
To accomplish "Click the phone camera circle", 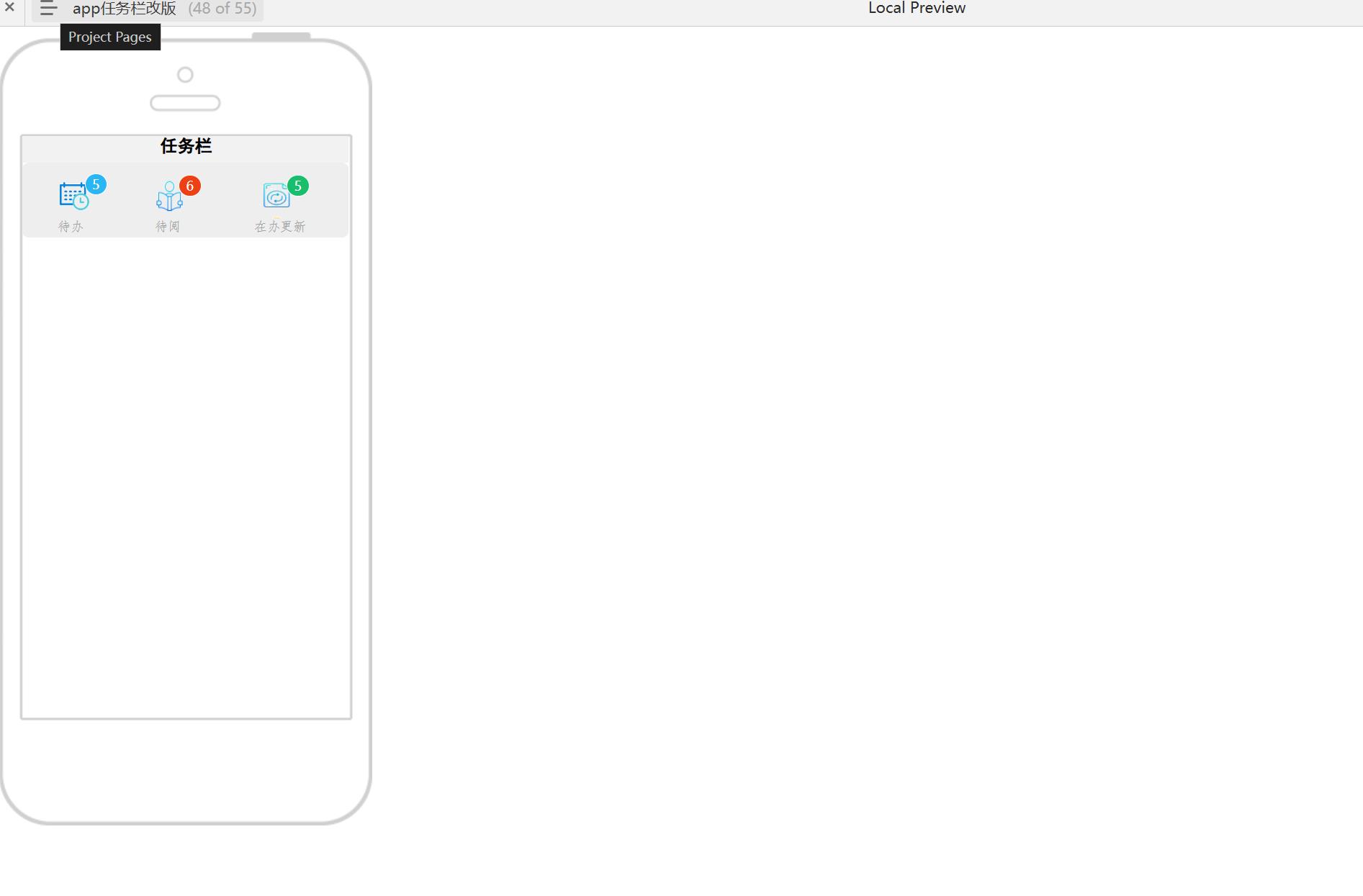I will click(185, 75).
